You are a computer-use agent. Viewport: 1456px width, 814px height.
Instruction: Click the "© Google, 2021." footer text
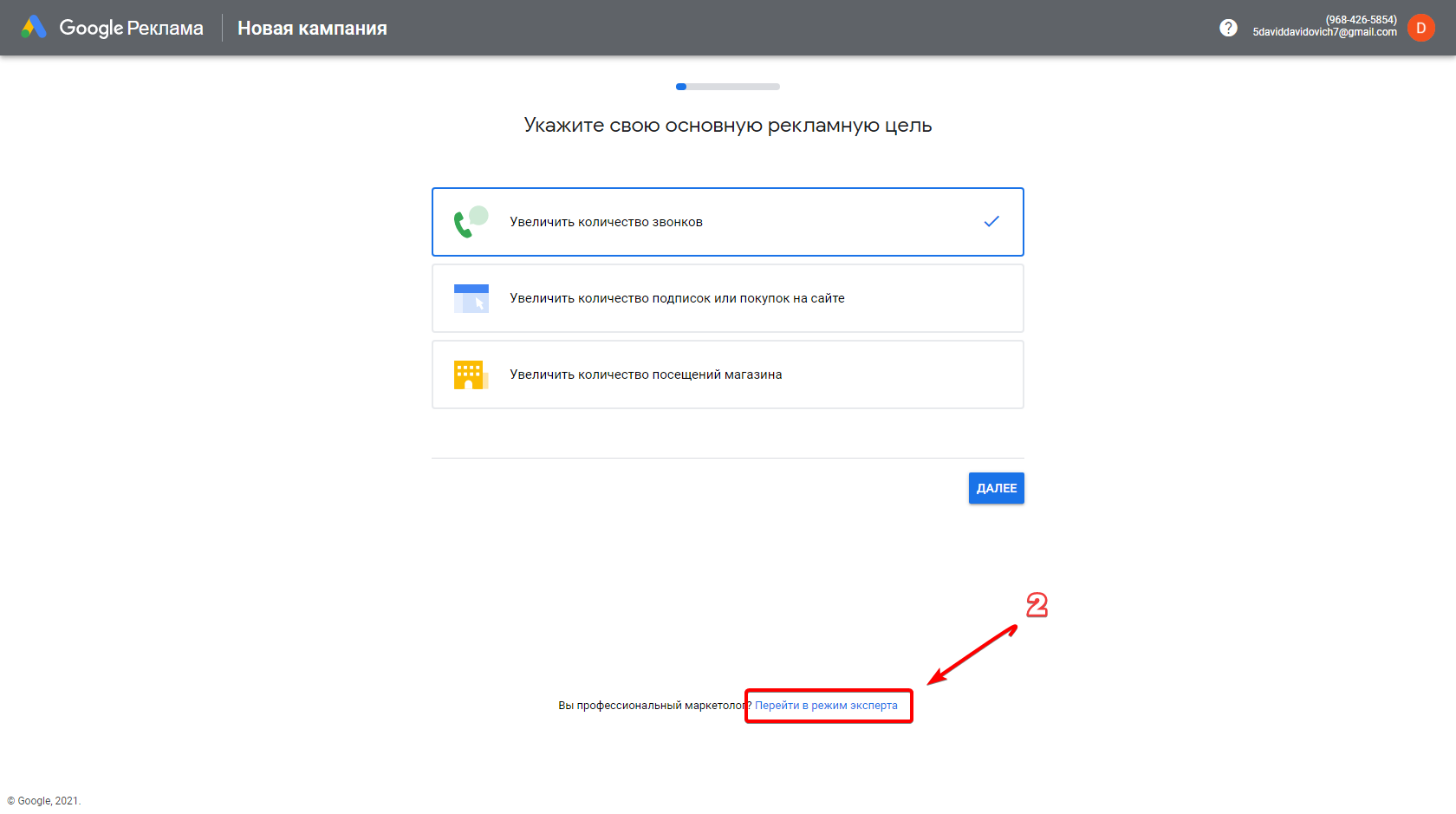tap(43, 801)
